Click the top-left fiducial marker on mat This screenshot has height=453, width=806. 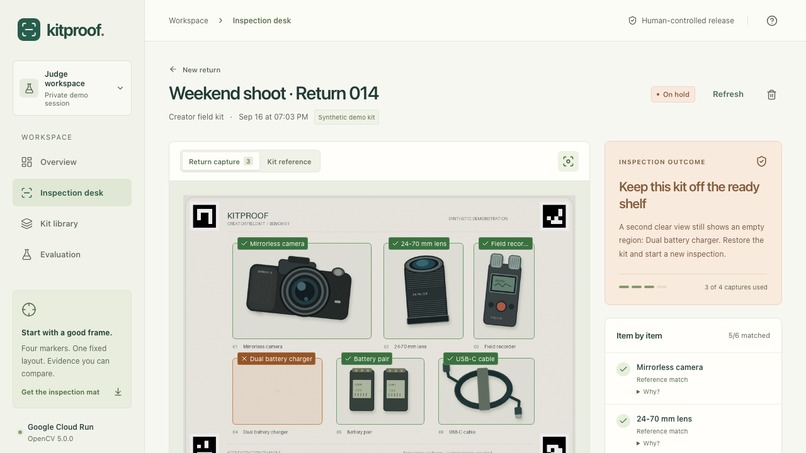tap(204, 216)
